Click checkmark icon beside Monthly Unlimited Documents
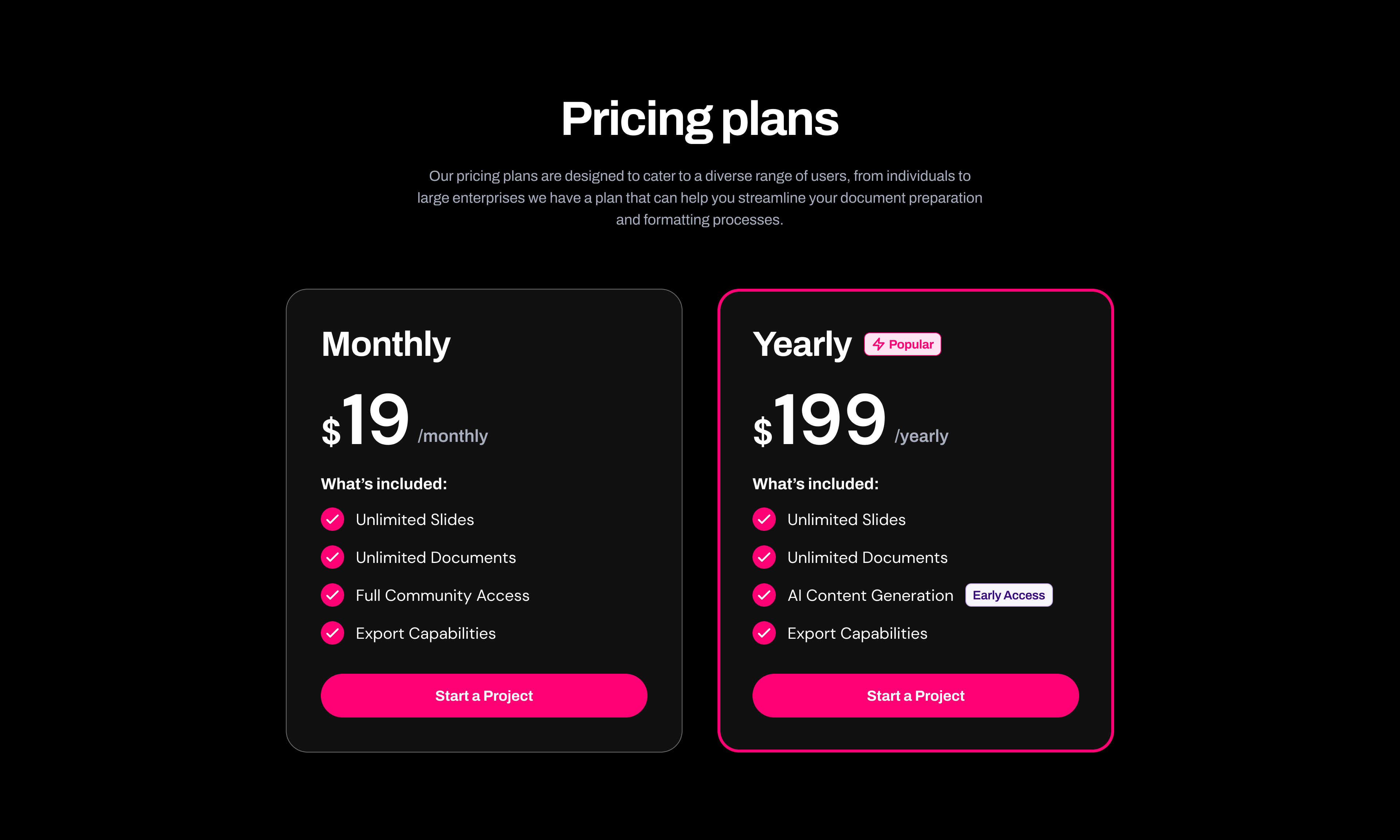The image size is (1400, 840). pos(333,557)
